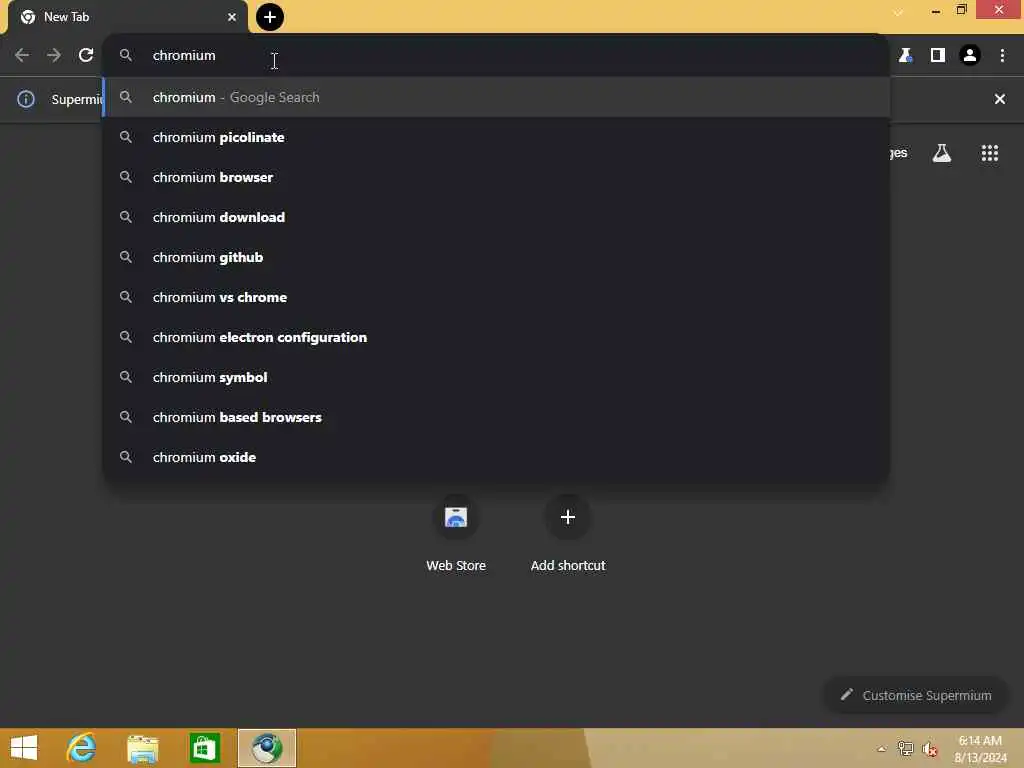This screenshot has height=768, width=1024.
Task: Open the experiments flask icon in toolbar
Action: click(905, 56)
